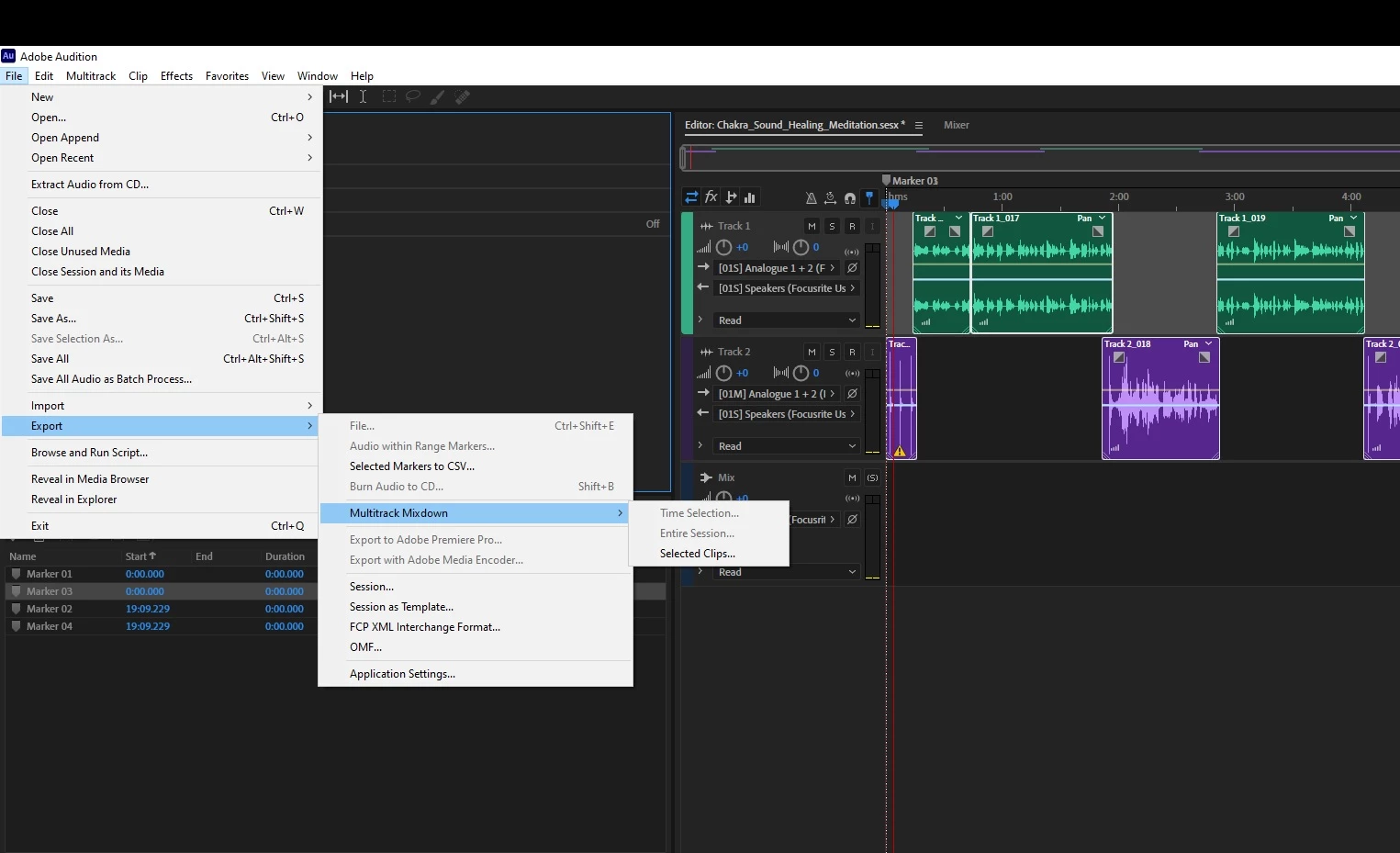
Task: Select the Time Selection tool
Action: point(364,96)
